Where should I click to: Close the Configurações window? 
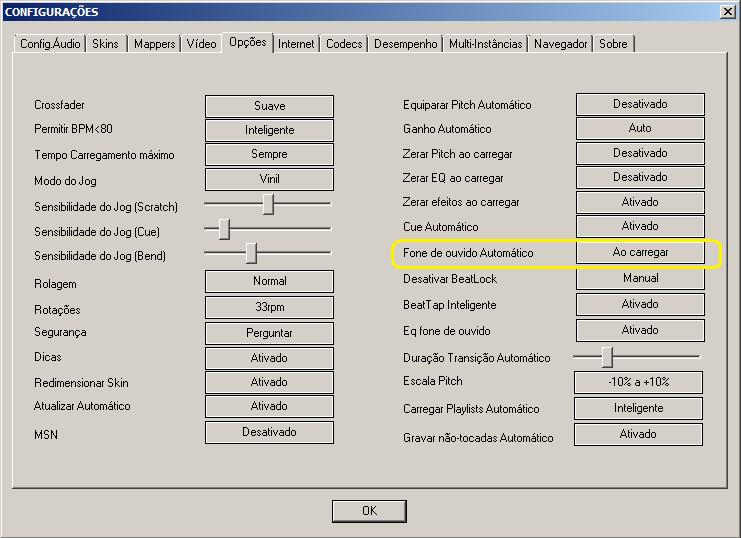[x=727, y=11]
